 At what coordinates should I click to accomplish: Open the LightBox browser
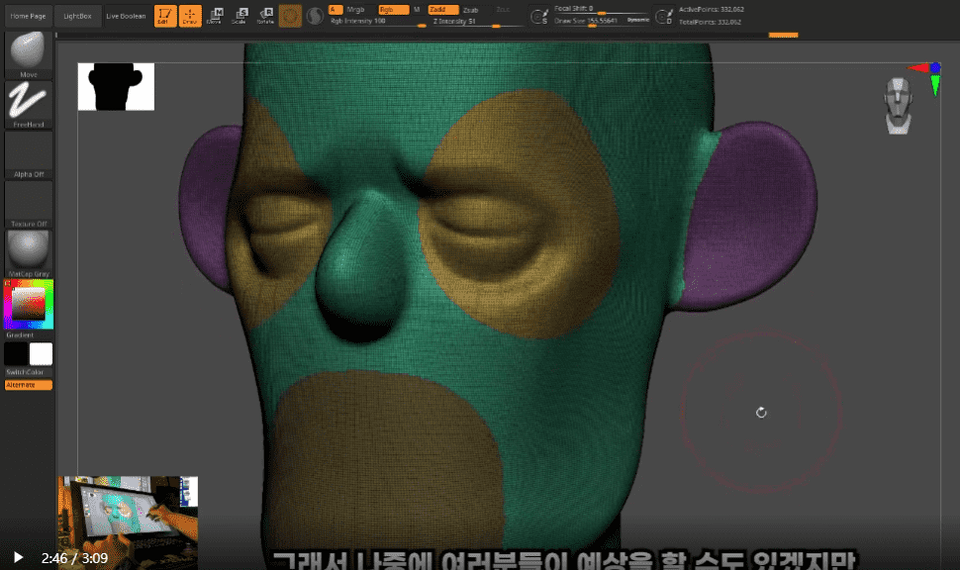tap(77, 16)
